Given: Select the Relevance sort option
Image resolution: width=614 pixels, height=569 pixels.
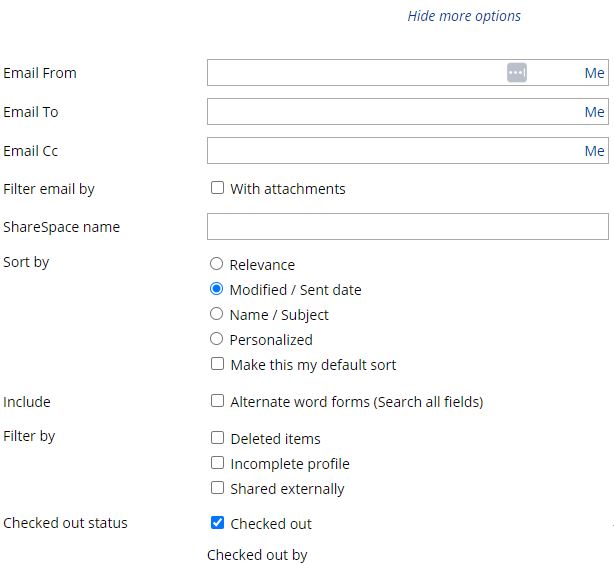Looking at the screenshot, I should (x=216, y=264).
